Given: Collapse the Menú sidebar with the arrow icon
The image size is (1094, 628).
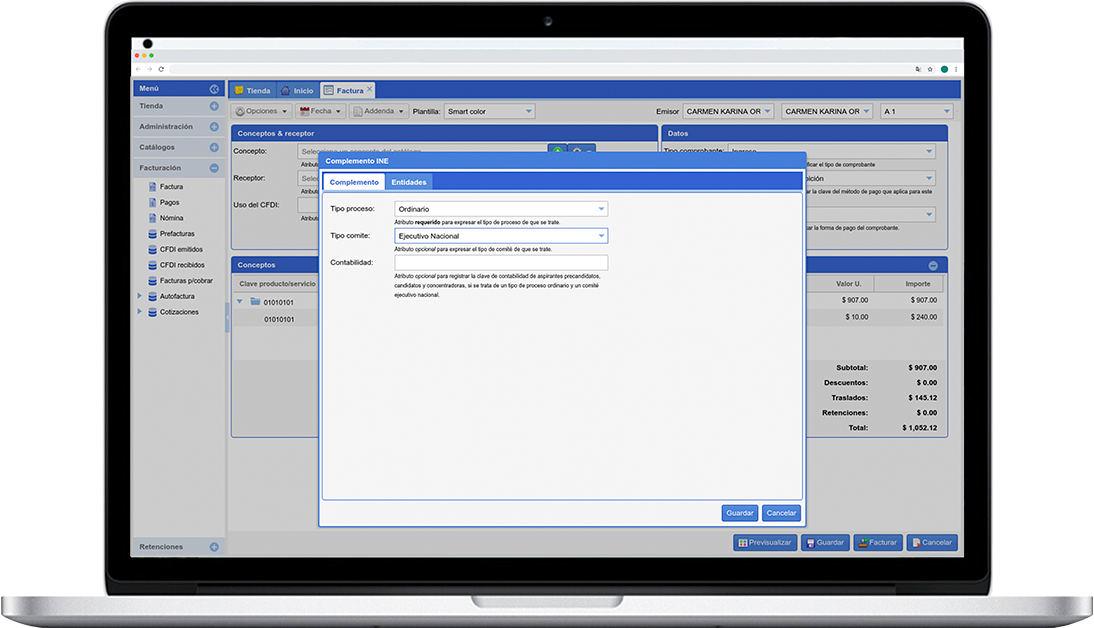Looking at the screenshot, I should pos(214,89).
